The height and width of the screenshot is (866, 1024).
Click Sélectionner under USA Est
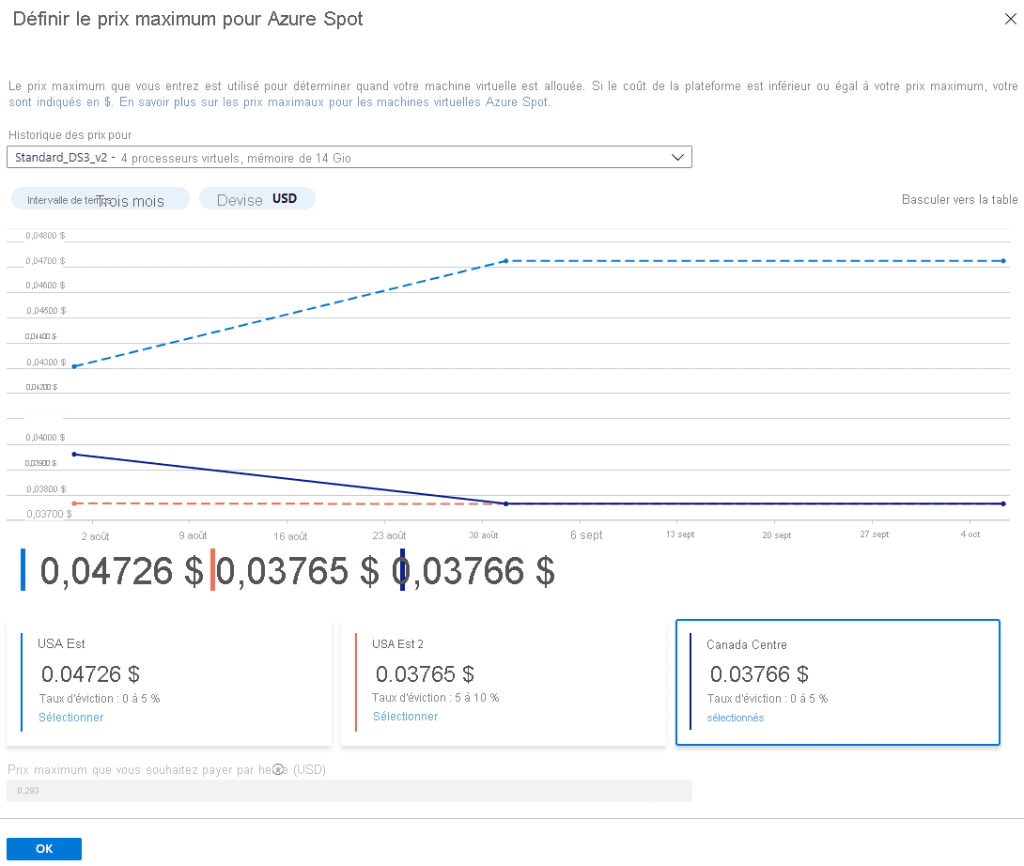(71, 717)
